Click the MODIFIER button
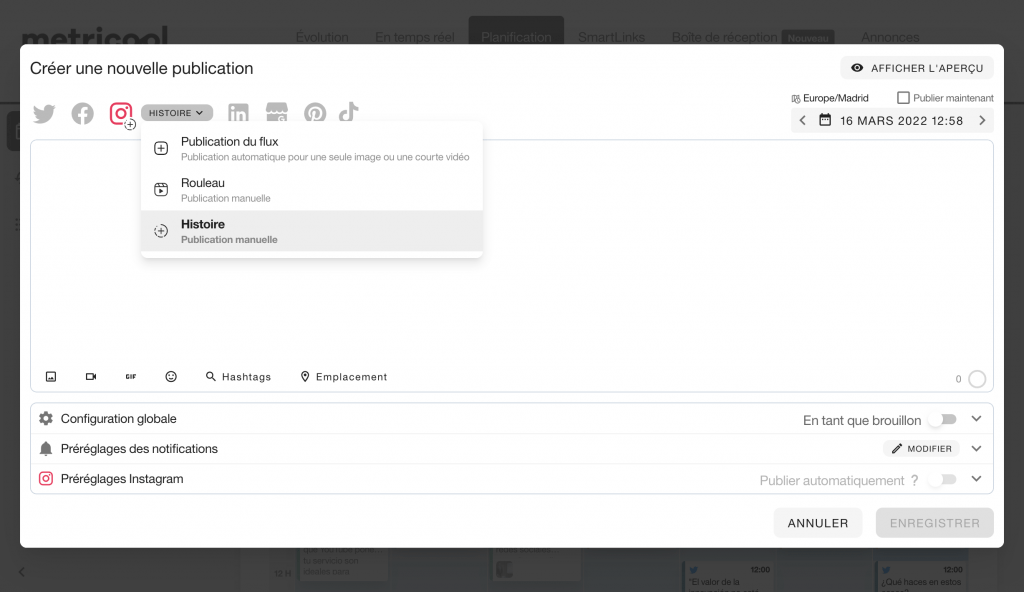Screen dimensions: 1024x592 [921, 449]
